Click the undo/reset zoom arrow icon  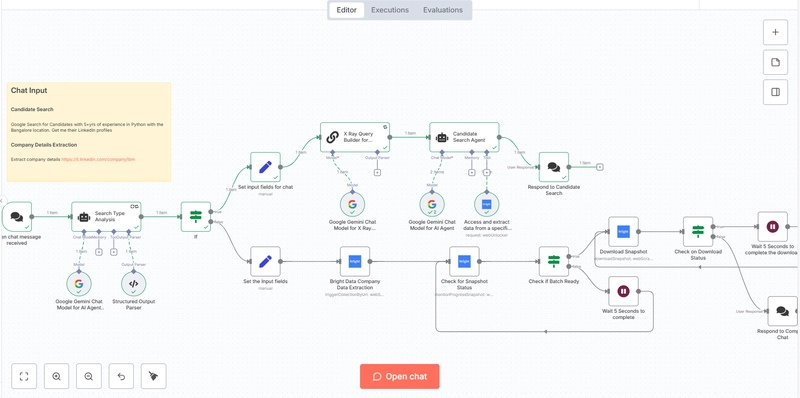pyautogui.click(x=121, y=377)
